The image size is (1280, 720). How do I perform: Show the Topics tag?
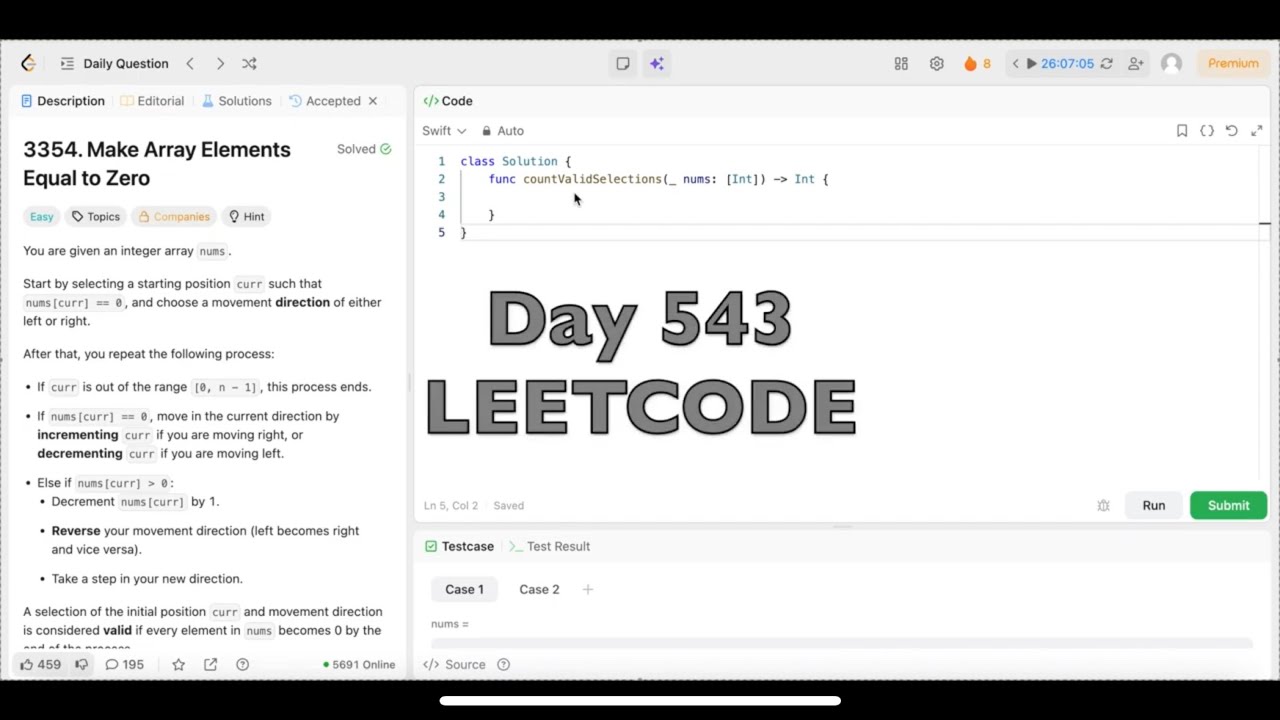95,216
